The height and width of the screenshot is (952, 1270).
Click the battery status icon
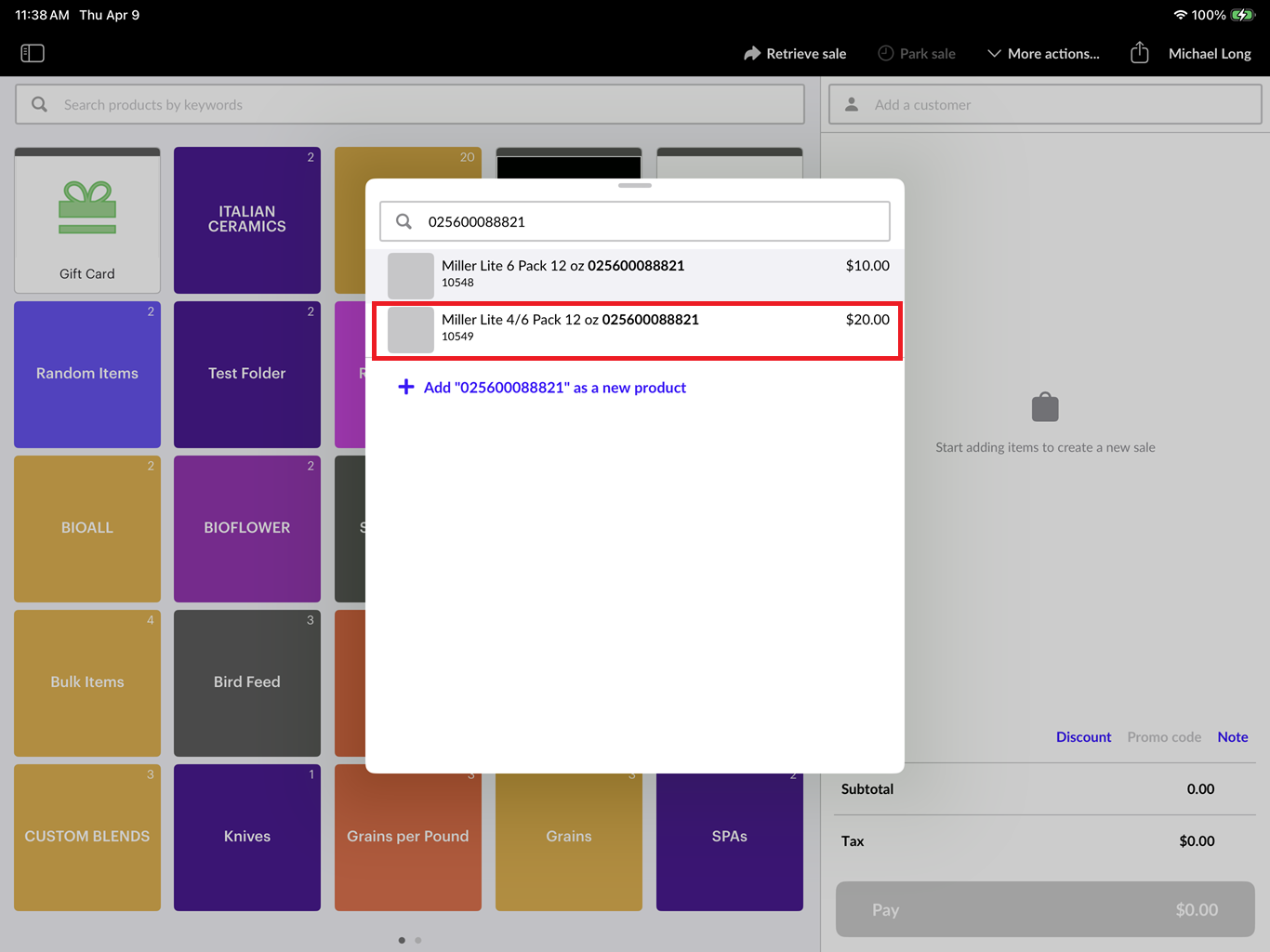1242,15
